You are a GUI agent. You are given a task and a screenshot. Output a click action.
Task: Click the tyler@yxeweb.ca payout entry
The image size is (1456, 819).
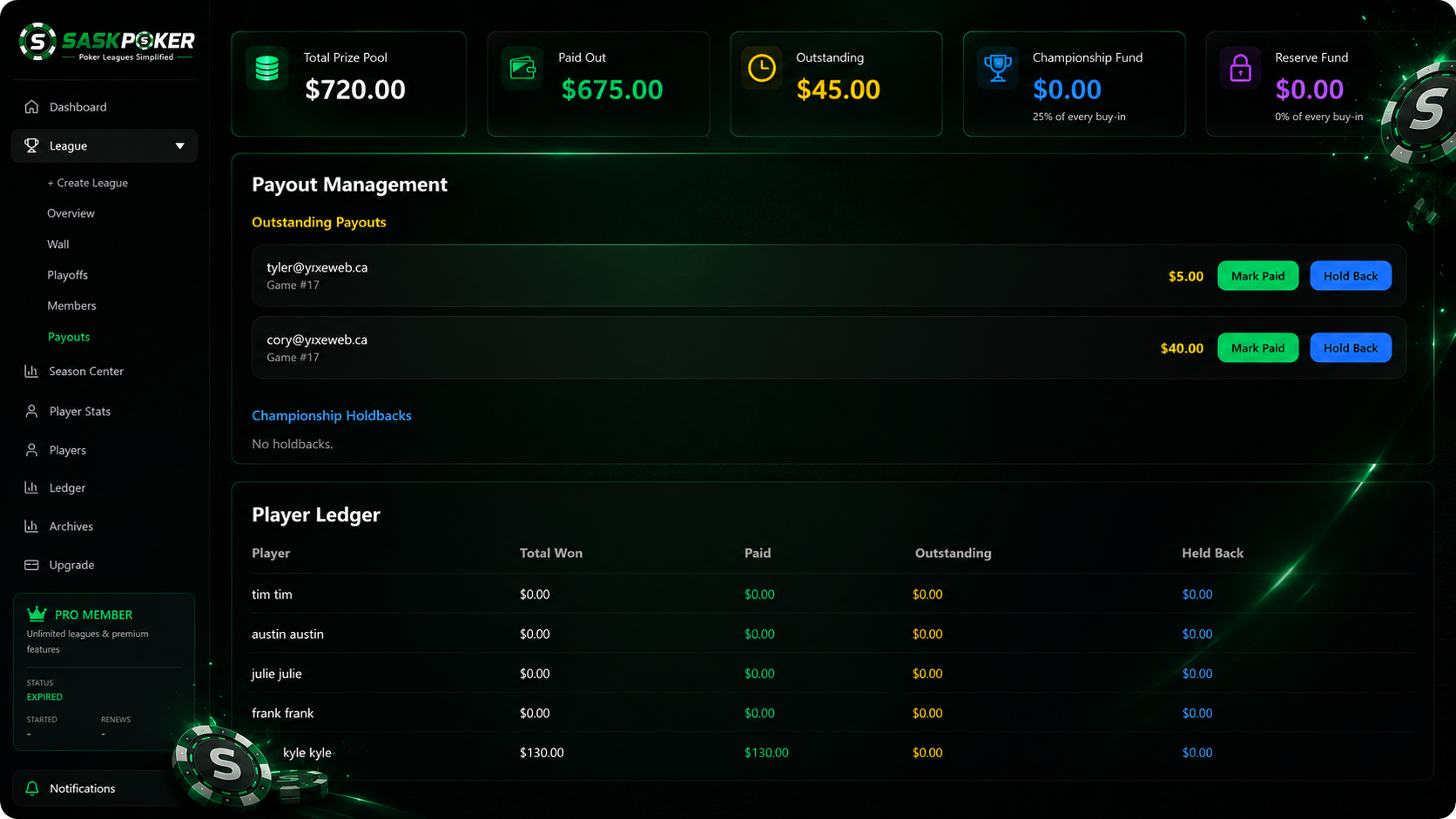[x=829, y=276]
